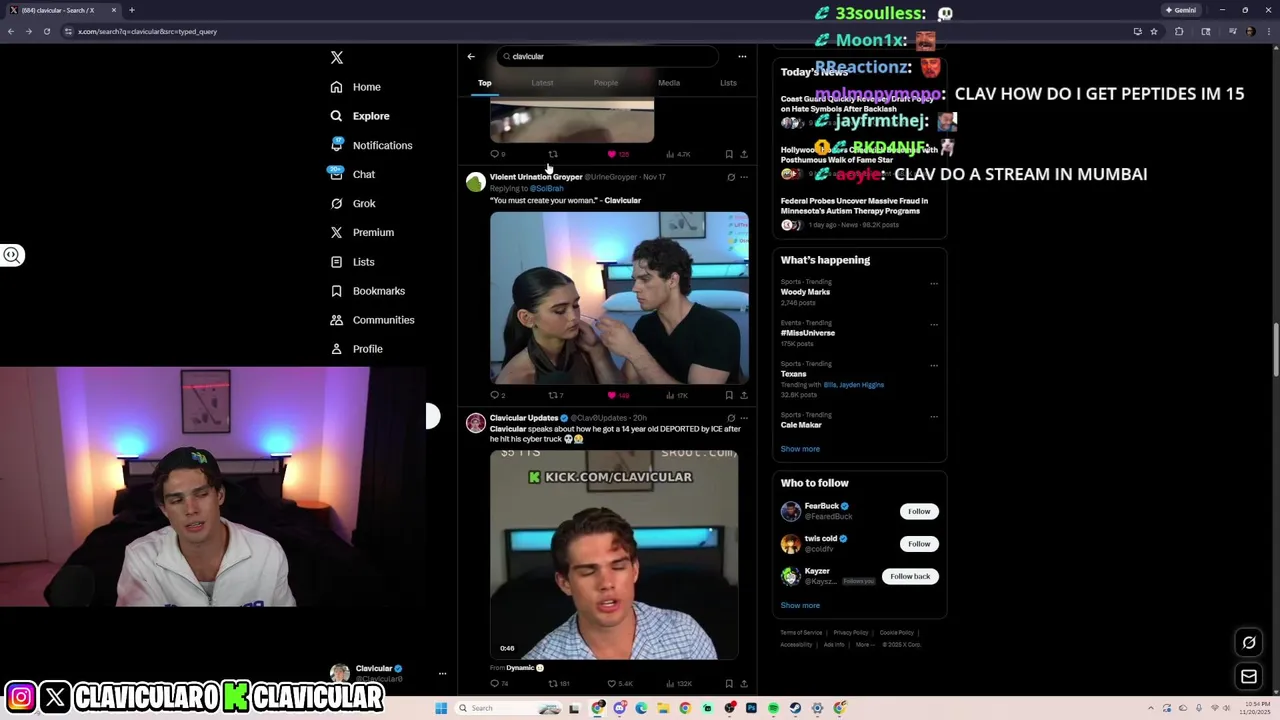
Task: Follow the twis cold account
Action: pos(919,544)
